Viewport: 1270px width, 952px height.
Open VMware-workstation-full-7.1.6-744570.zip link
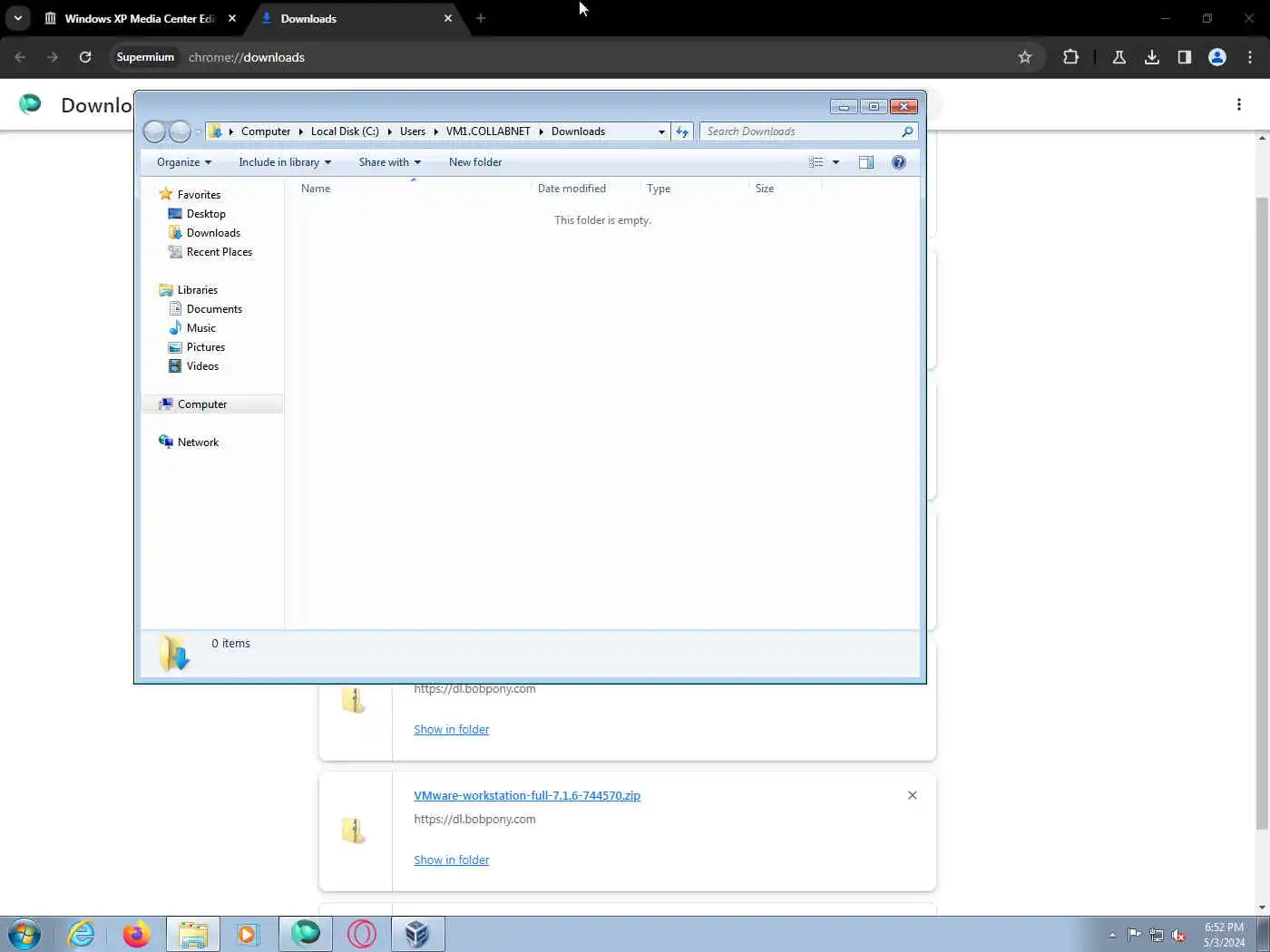point(527,795)
